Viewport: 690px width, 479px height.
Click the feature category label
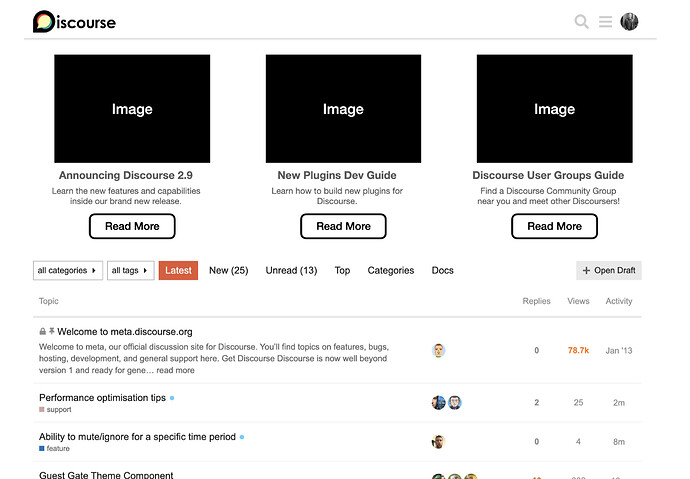[58, 449]
